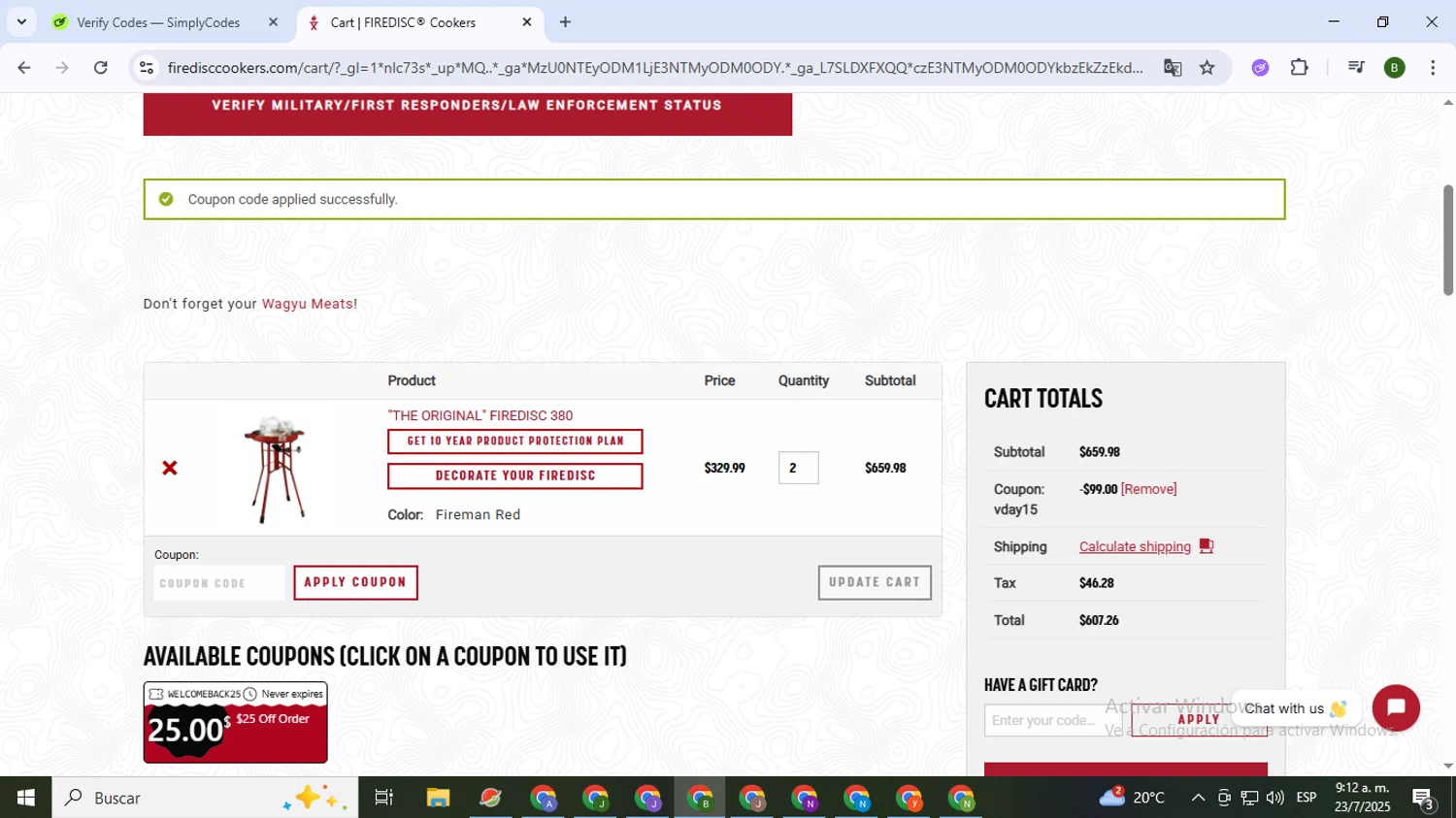Open the Wagyu Meats link
The width and height of the screenshot is (1456, 818).
tap(307, 304)
